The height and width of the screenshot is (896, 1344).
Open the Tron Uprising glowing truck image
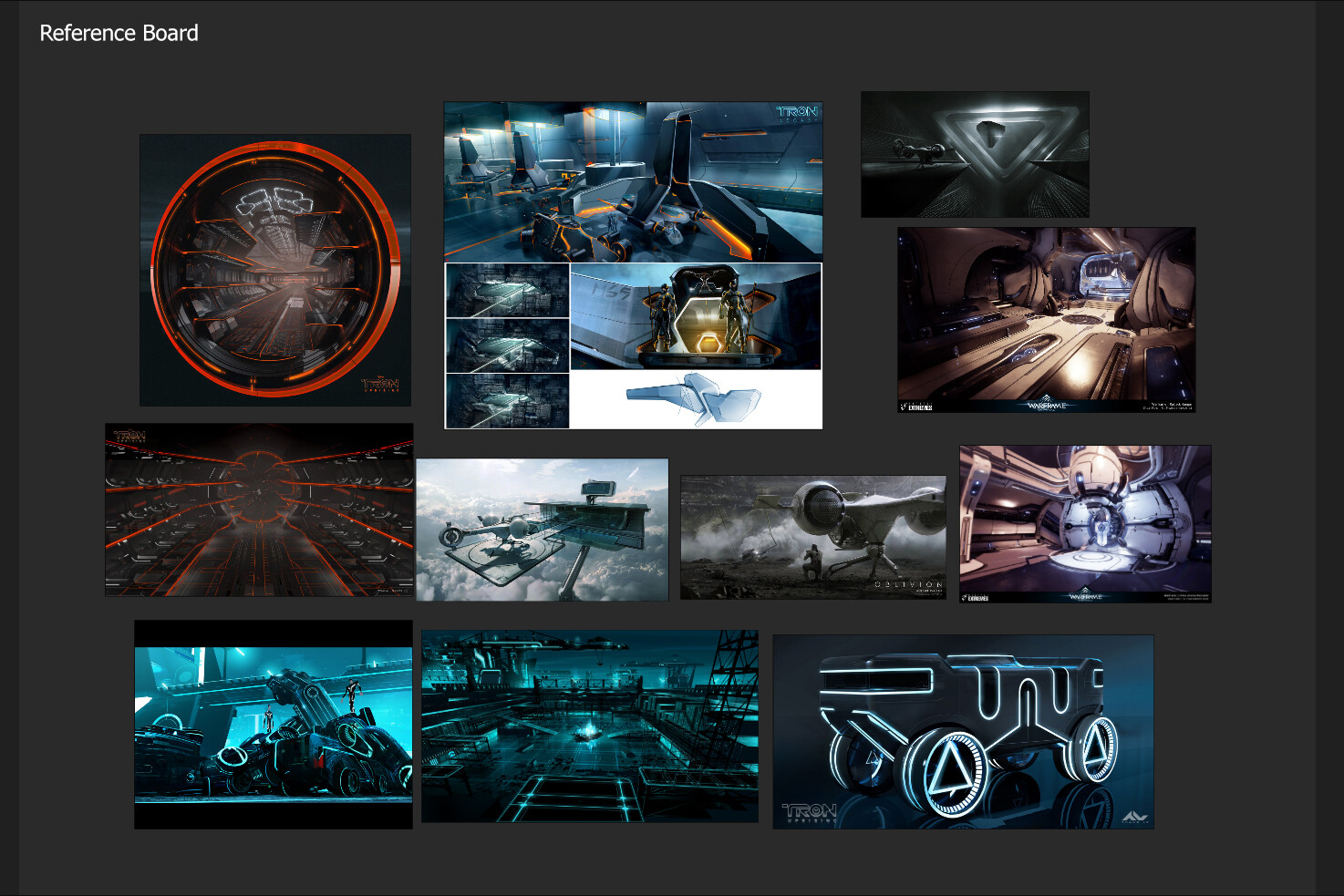[x=963, y=732]
